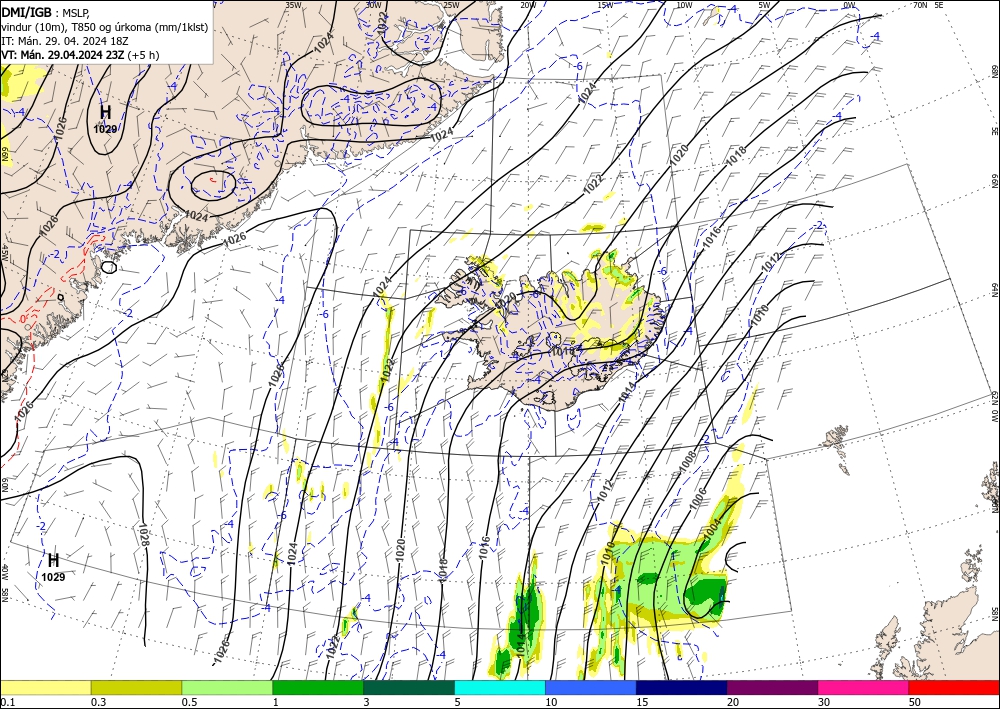This screenshot has width=1000, height=709.
Task: Click the '64N' latitude label at right edge
Action: 995,290
